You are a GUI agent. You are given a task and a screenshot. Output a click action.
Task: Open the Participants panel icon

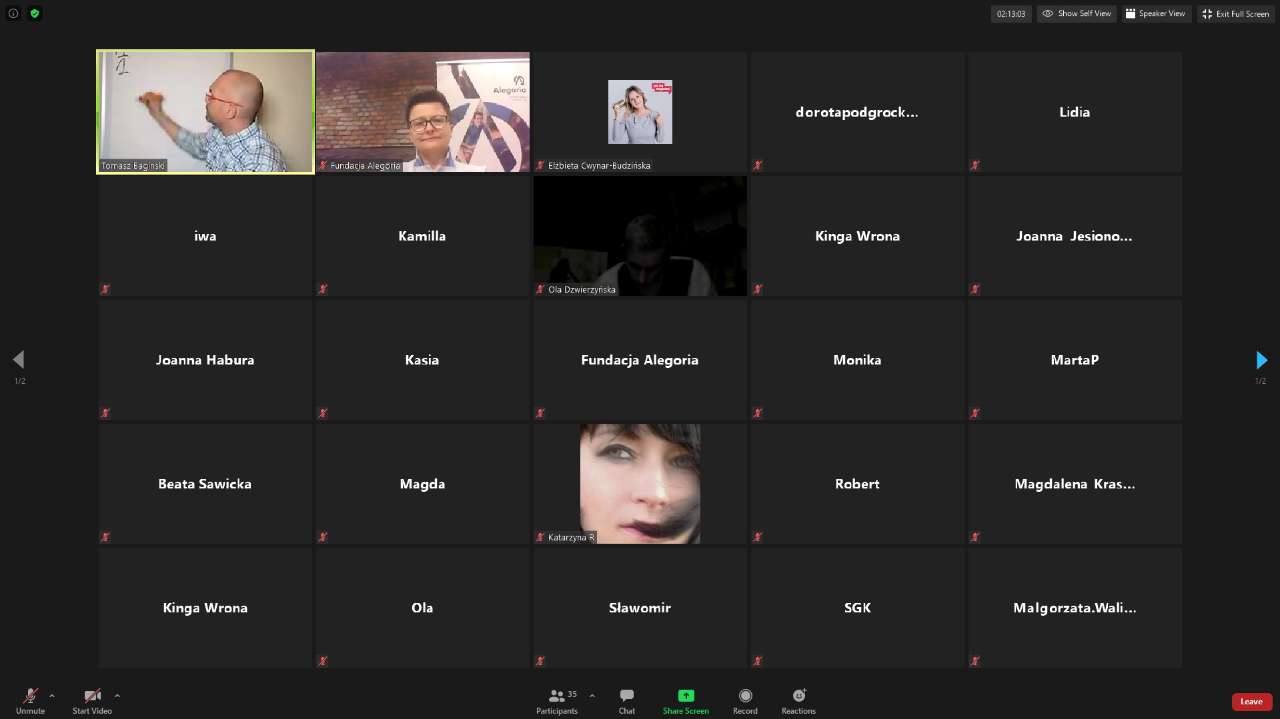tap(556, 696)
